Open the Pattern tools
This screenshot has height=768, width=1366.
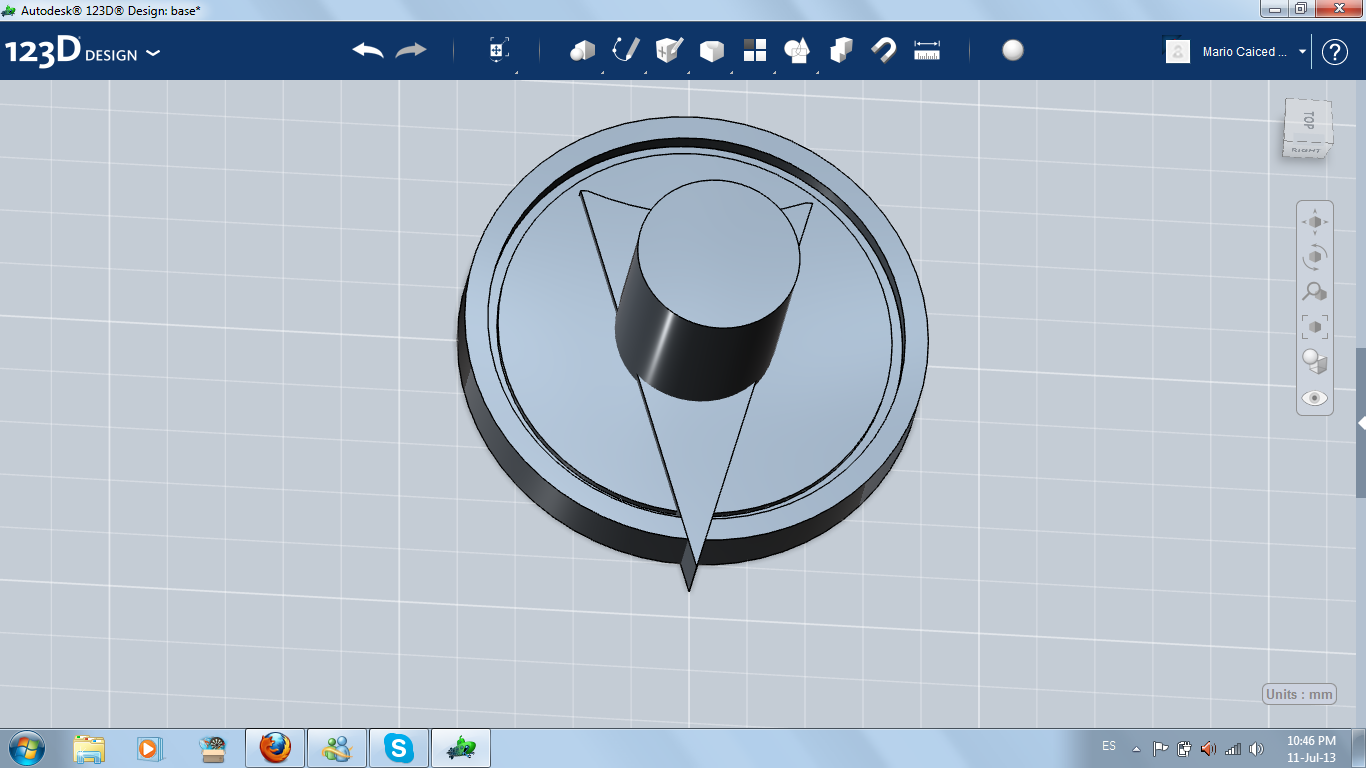click(x=754, y=51)
